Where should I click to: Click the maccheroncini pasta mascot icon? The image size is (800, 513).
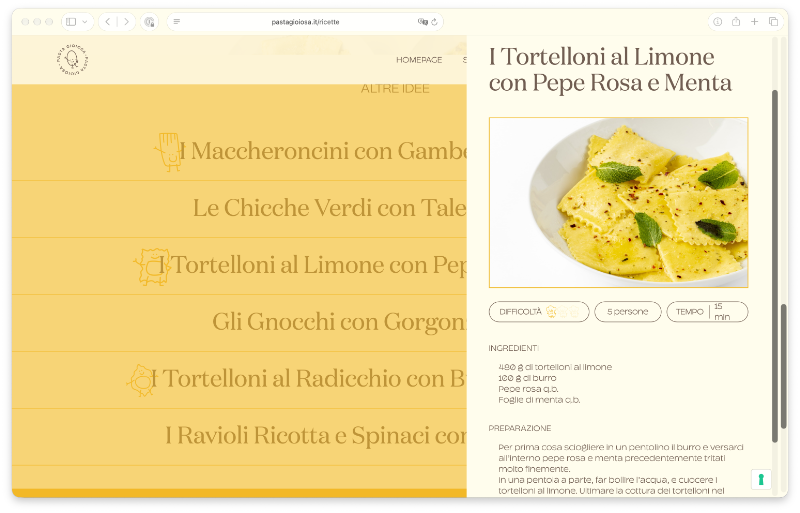click(x=168, y=152)
